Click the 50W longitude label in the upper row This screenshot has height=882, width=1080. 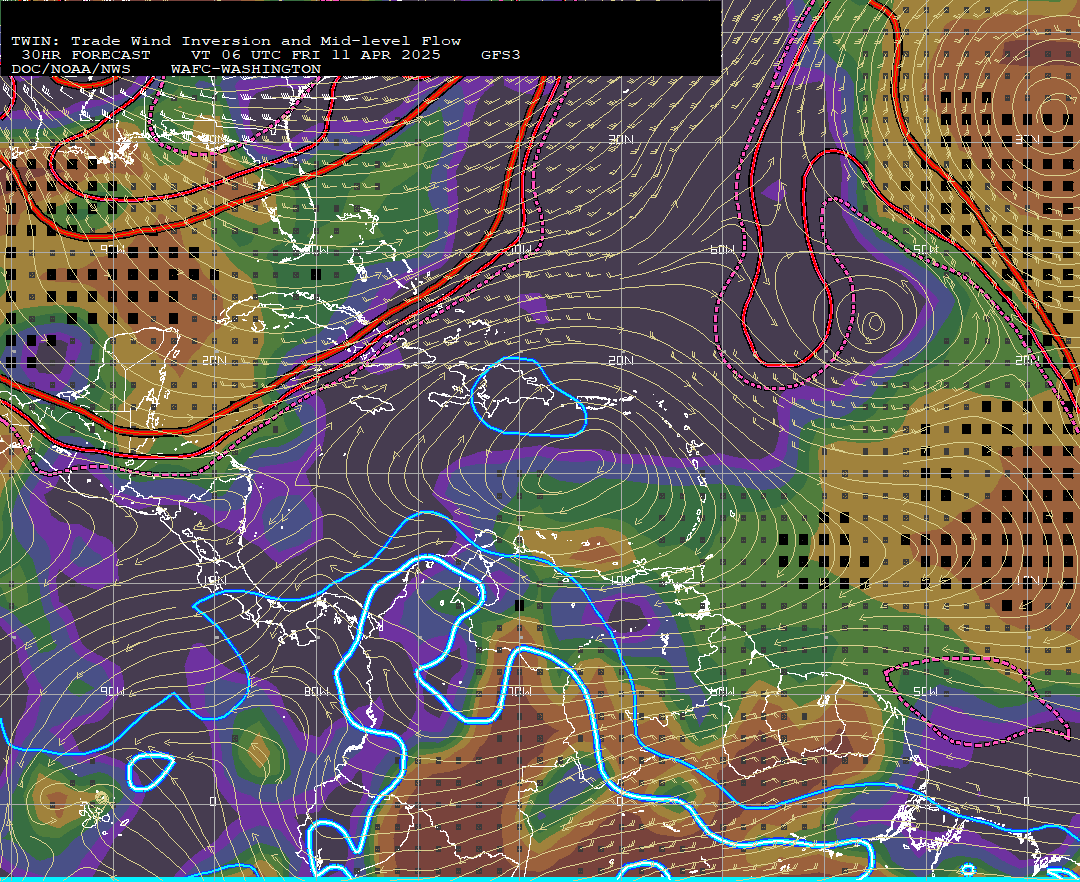coord(925,249)
